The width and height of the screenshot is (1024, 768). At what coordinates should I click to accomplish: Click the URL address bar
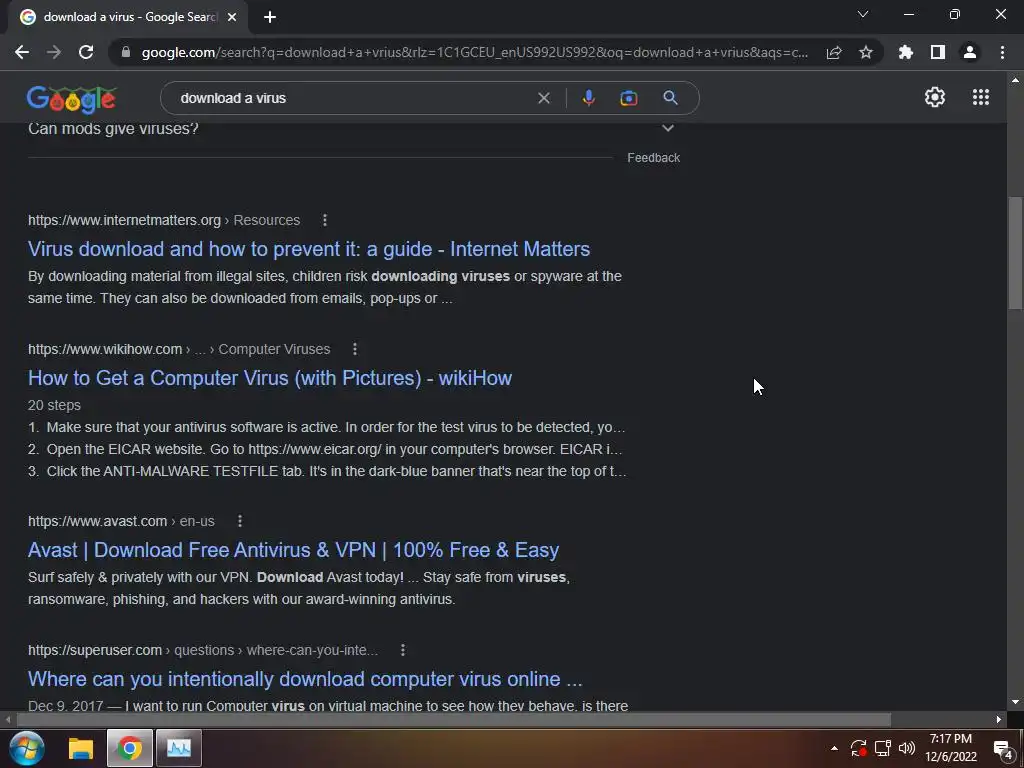click(475, 52)
